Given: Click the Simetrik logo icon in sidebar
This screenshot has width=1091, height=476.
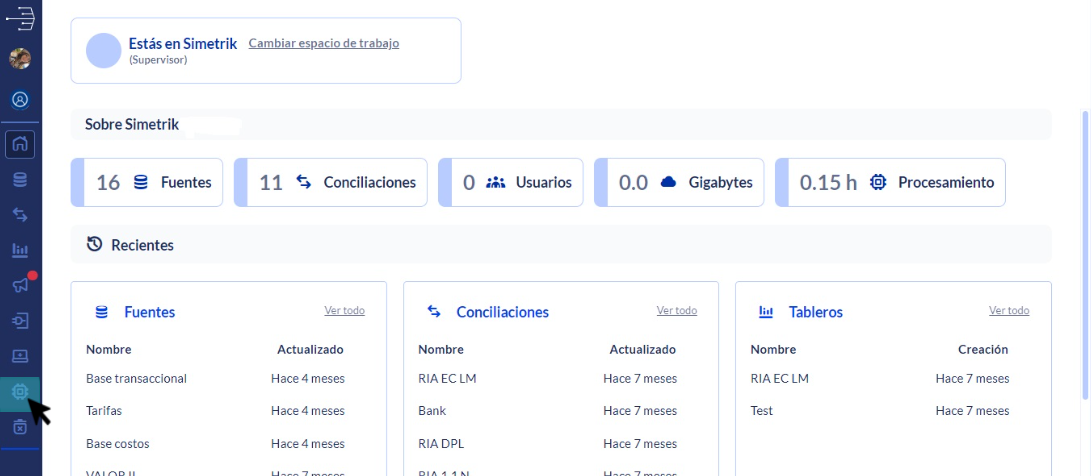Looking at the screenshot, I should tap(20, 17).
